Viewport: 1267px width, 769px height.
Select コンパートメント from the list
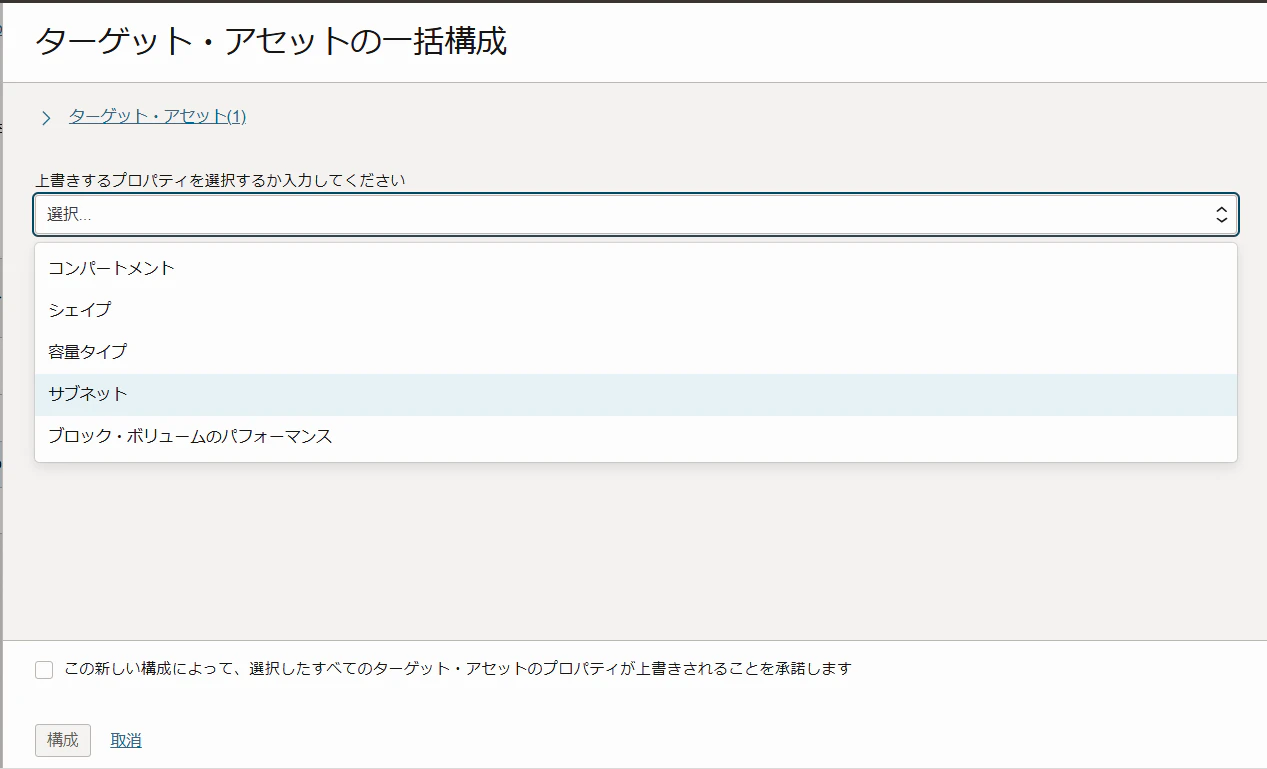click(636, 268)
